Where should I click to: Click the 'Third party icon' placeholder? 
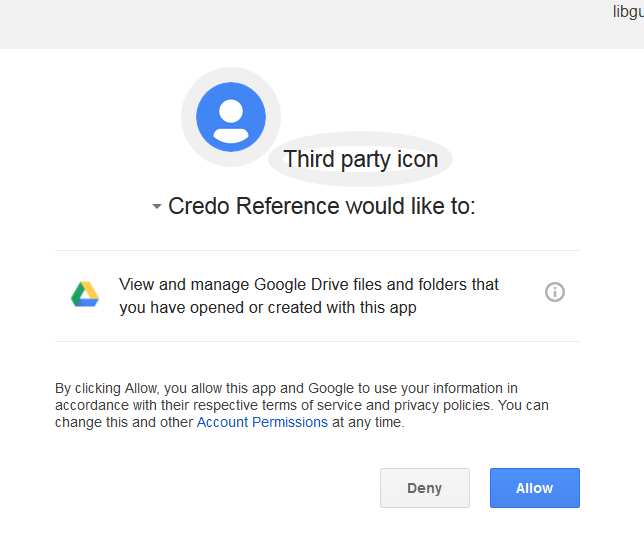361,159
